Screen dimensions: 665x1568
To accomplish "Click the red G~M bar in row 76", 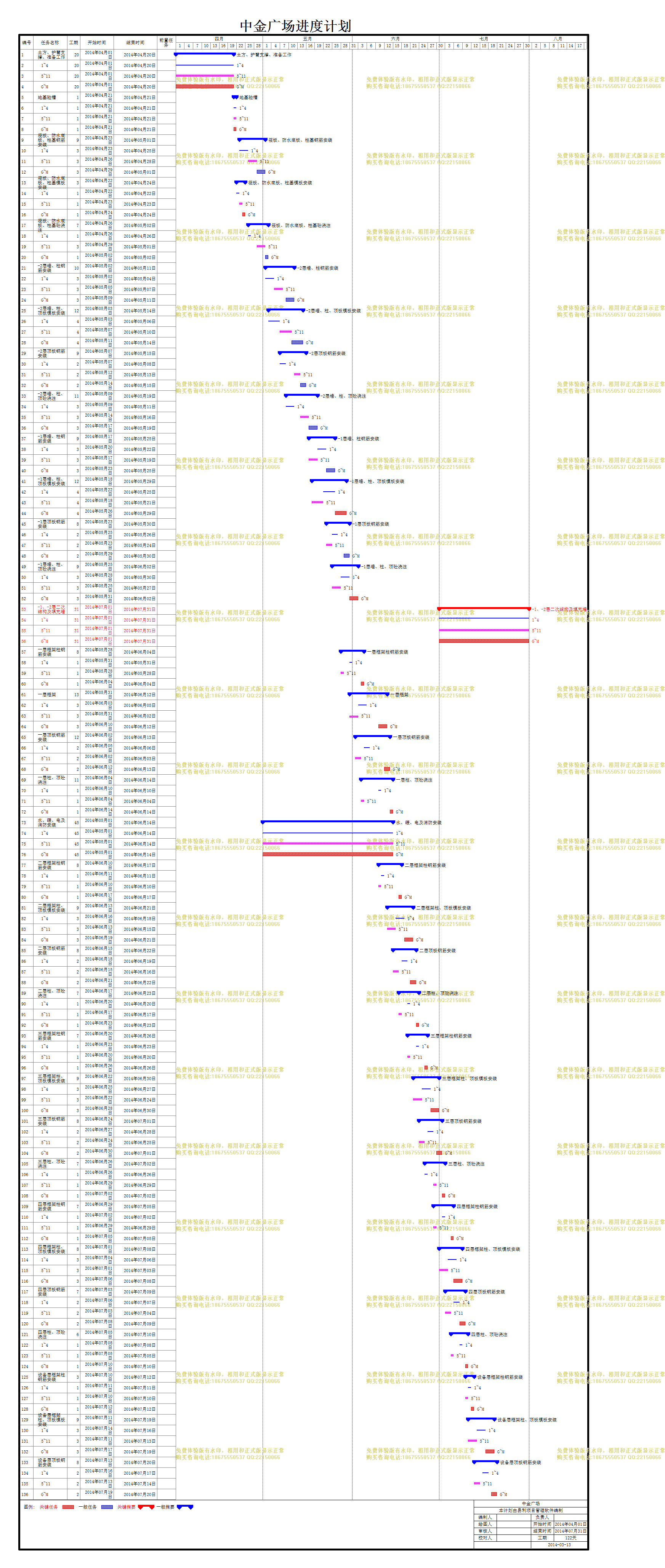I will 328,854.
